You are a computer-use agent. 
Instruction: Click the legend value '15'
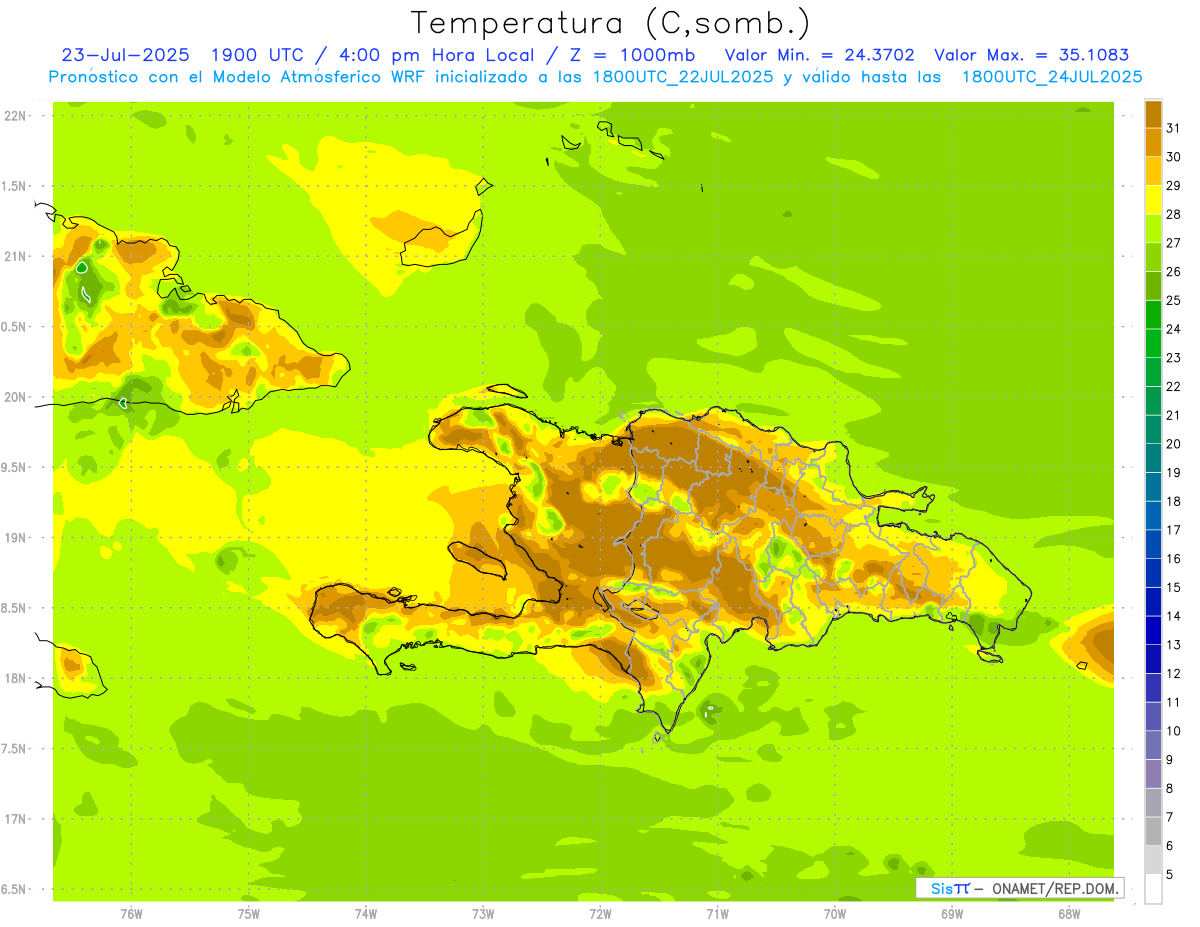(1174, 588)
